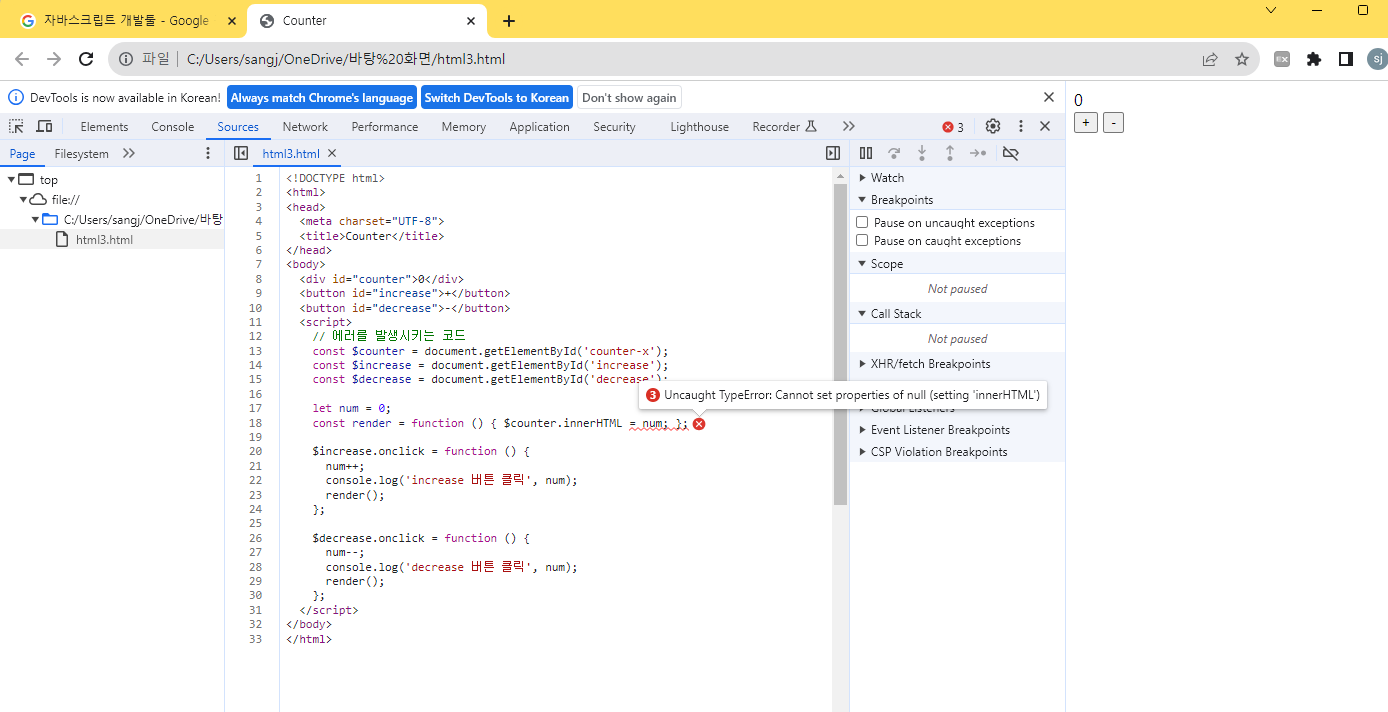Enable Pause on caught exceptions

click(862, 241)
